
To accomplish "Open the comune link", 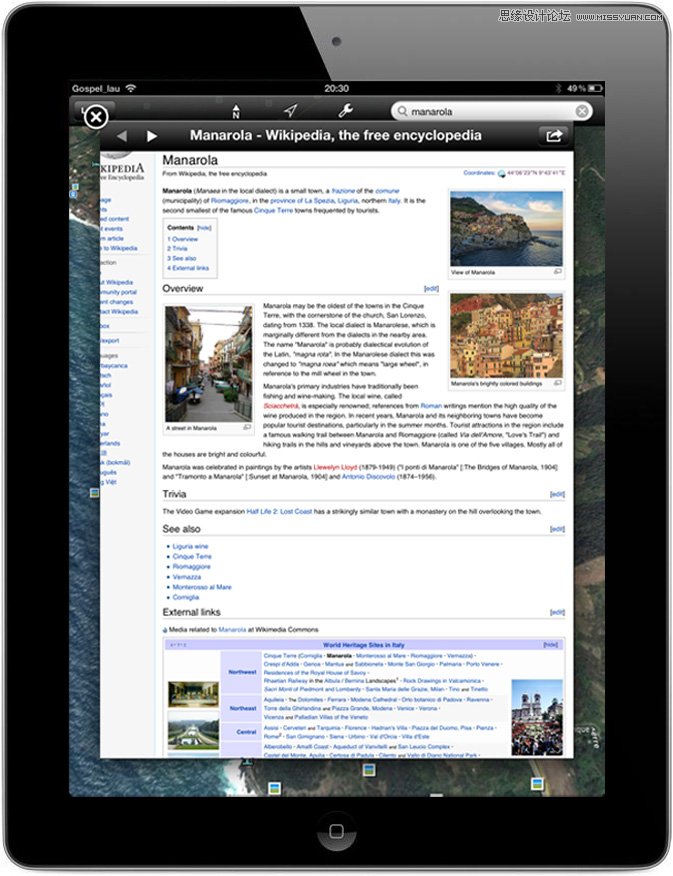I will tap(387, 191).
